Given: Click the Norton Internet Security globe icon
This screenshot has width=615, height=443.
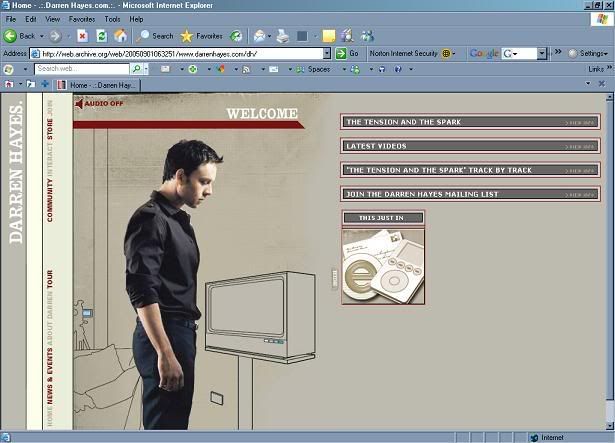Looking at the screenshot, I should [x=446, y=53].
